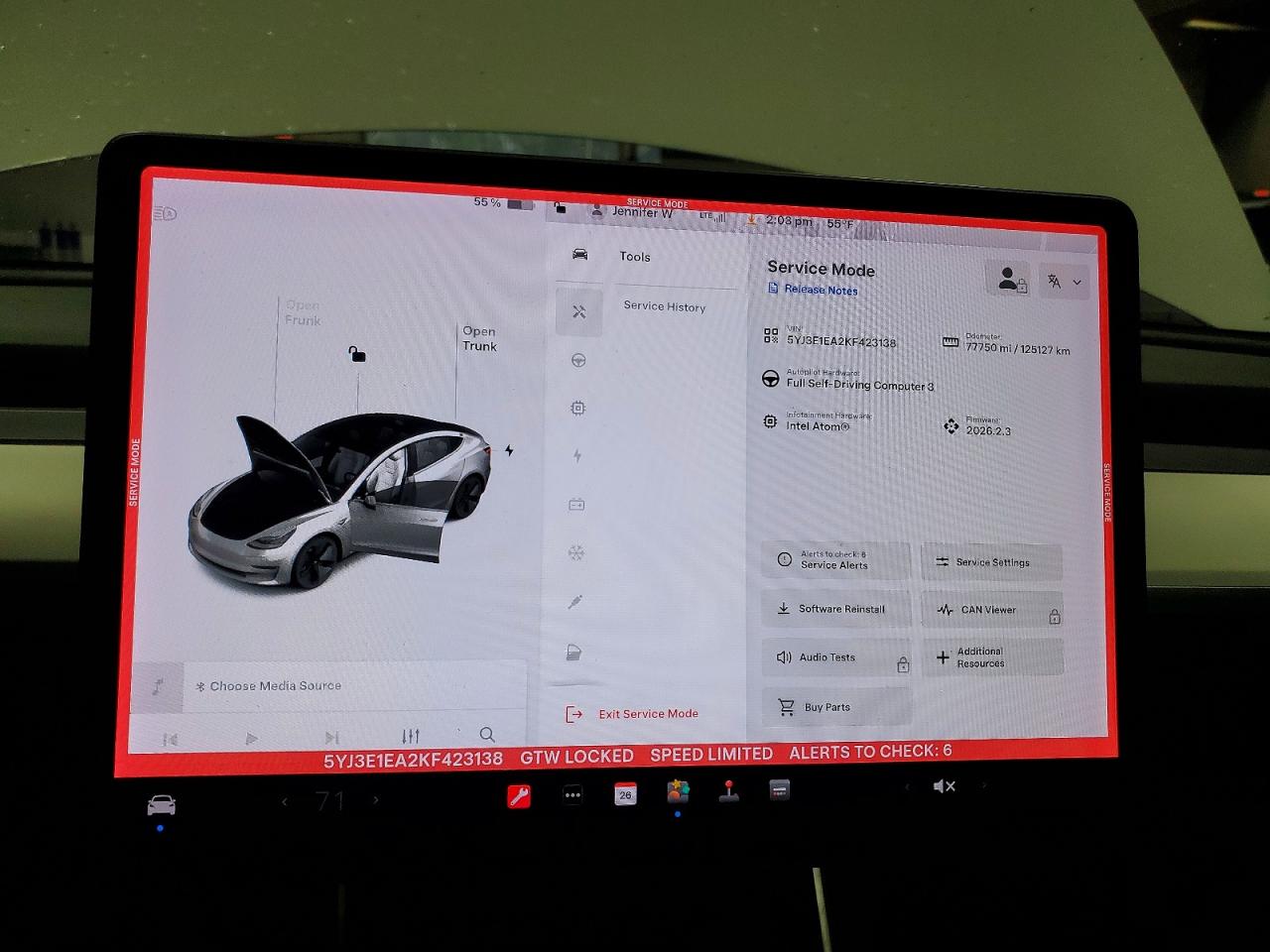
Task: Open the Arcade joystick app in the dock
Action: pos(729,791)
